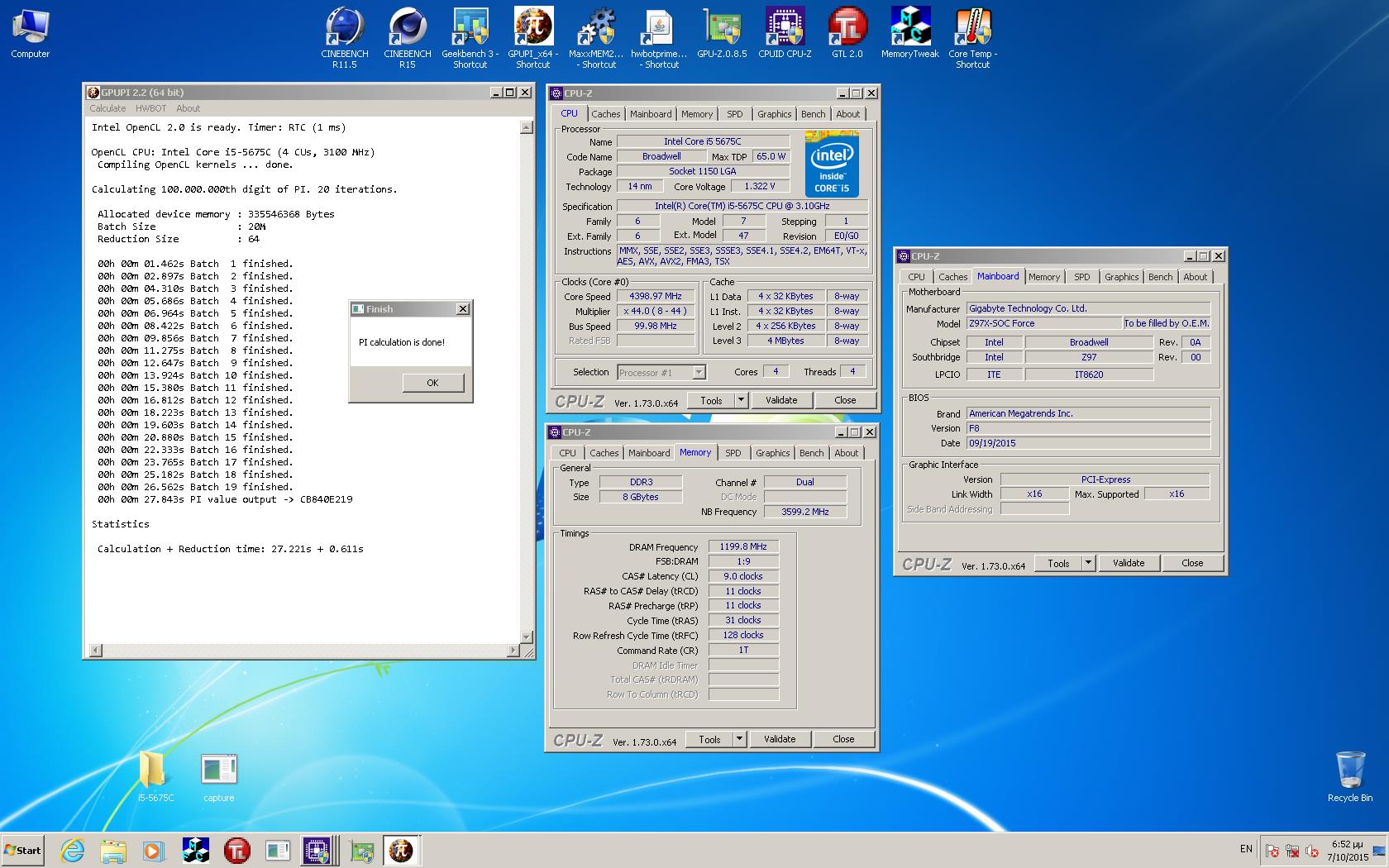This screenshot has width=1389, height=868.
Task: Click the system clock in tray
Action: pyautogui.click(x=1347, y=851)
